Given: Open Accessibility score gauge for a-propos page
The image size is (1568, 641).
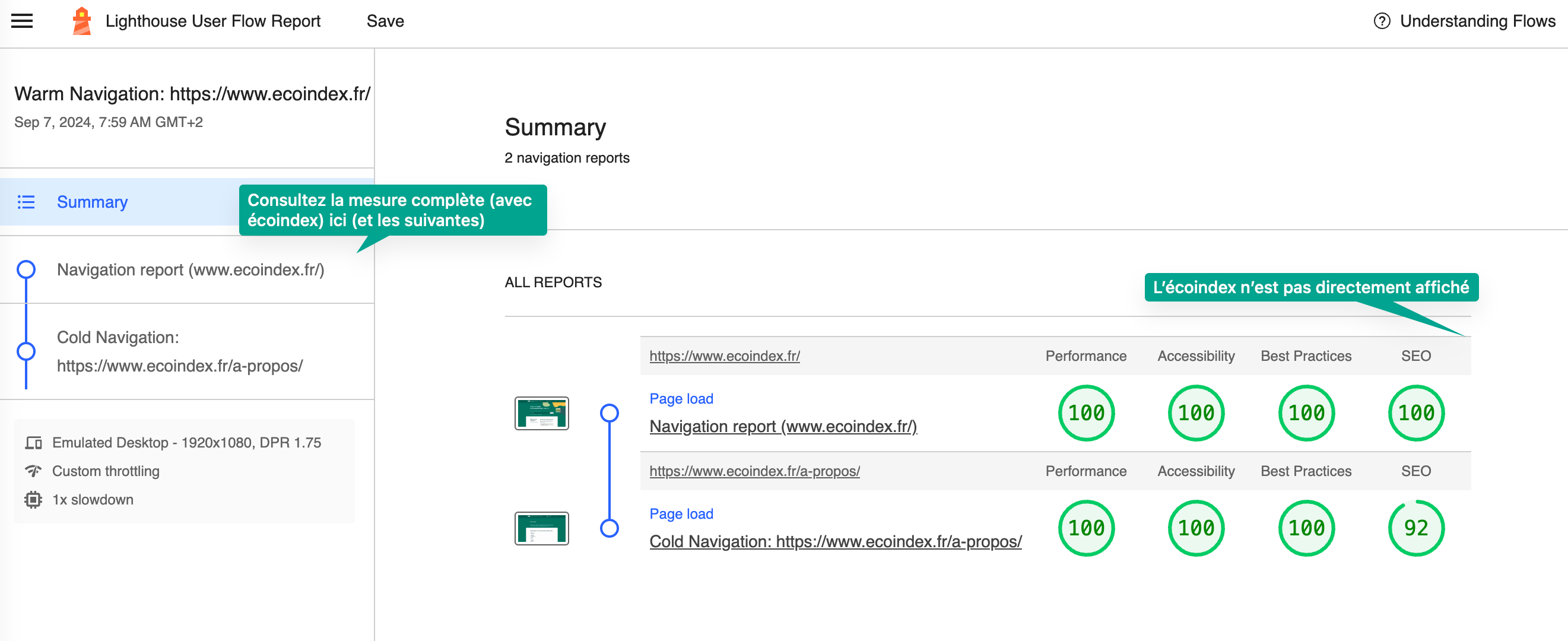Looking at the screenshot, I should click(1196, 528).
